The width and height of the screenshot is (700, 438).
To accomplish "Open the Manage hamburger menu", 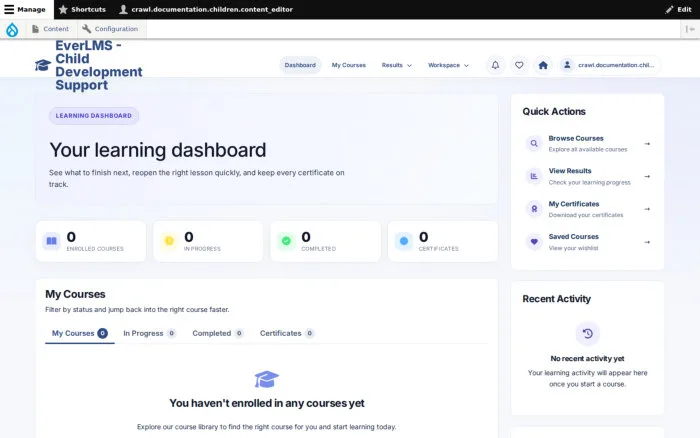I will (x=25, y=9).
